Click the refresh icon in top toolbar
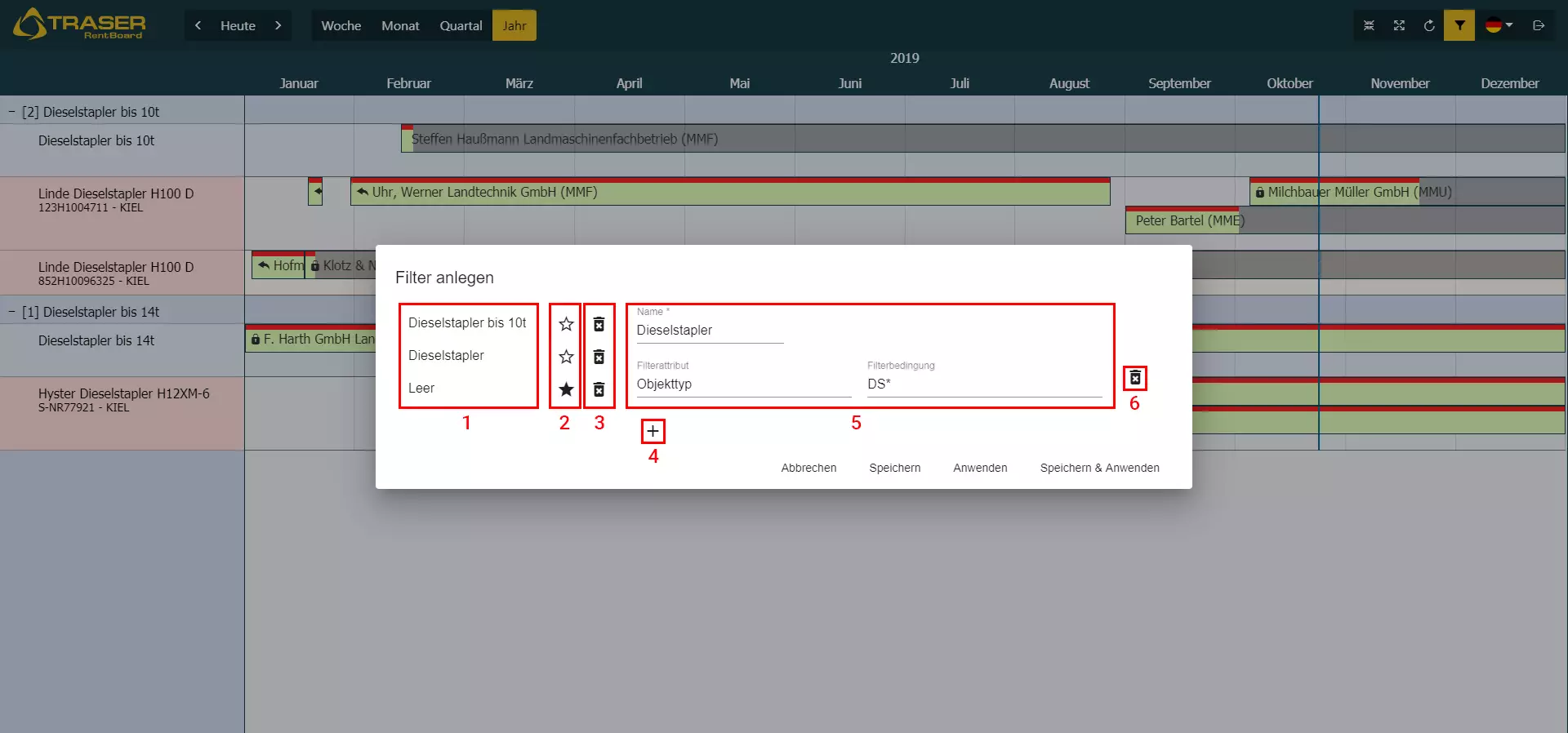 point(1429,25)
